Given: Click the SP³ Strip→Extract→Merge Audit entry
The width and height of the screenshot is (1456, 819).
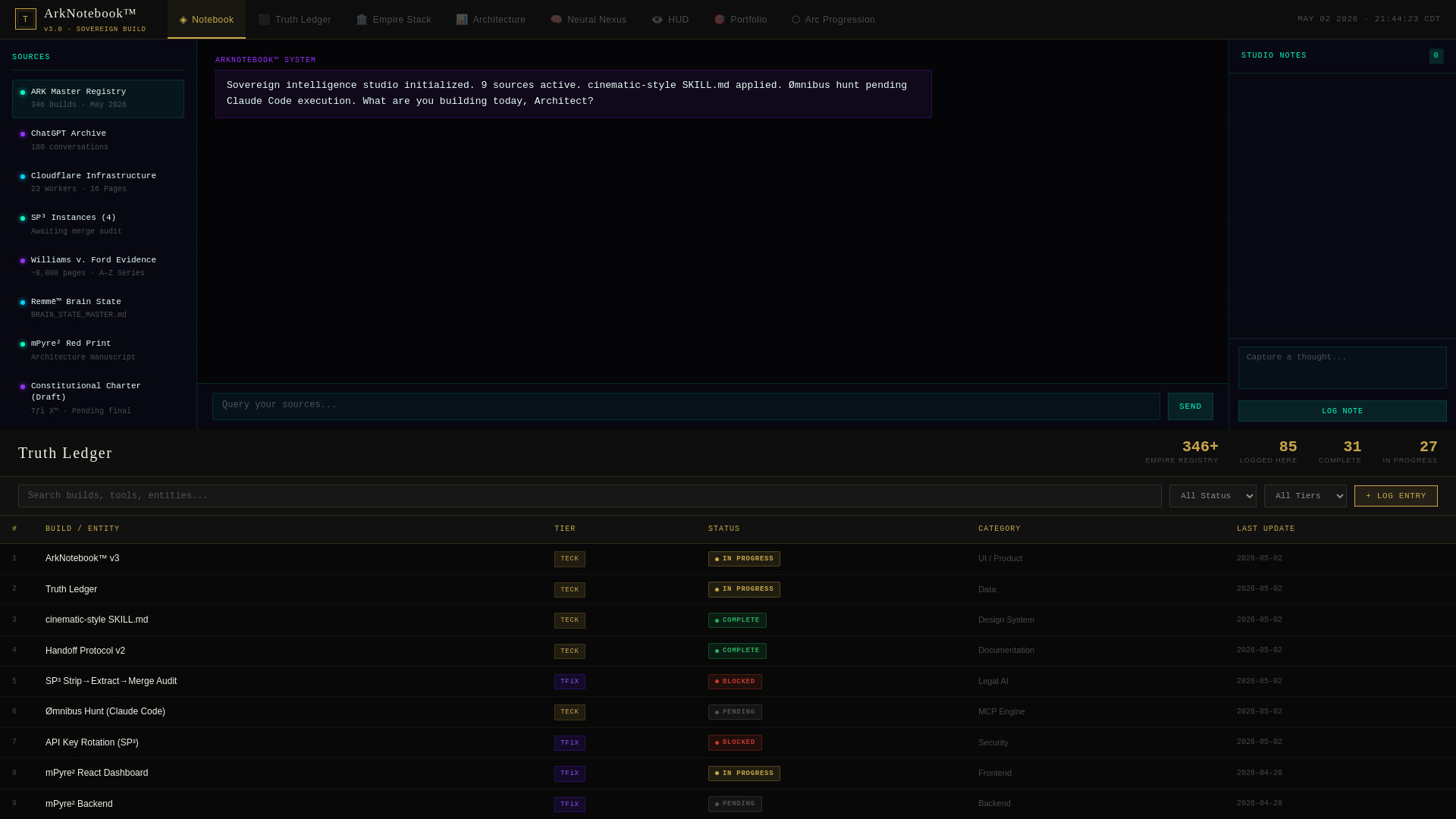Looking at the screenshot, I should point(111,681).
